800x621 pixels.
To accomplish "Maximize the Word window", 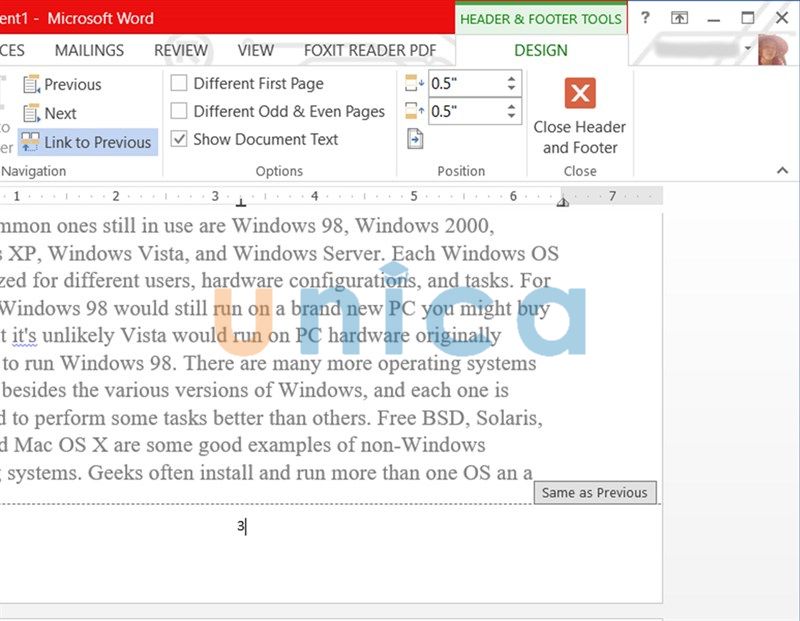I will point(747,18).
